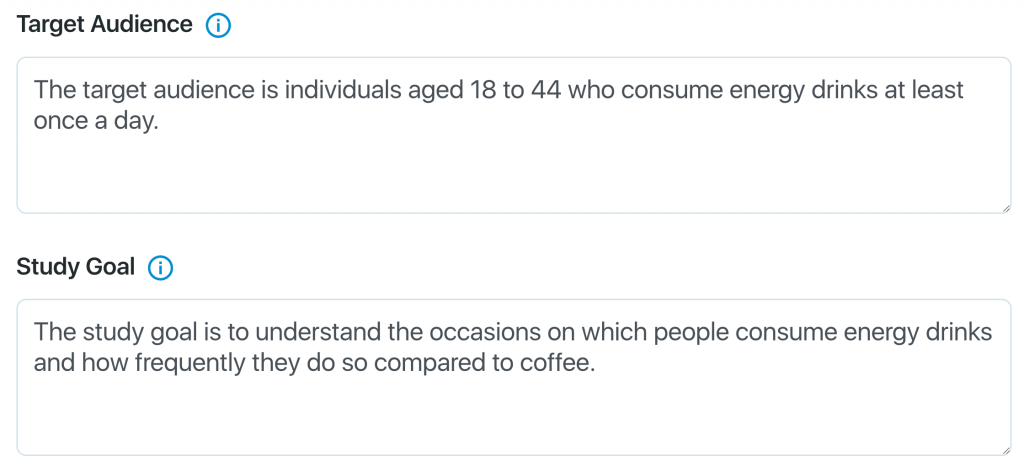
Task: Place cursor after "compared to coffee." text
Action: (x=596, y=364)
